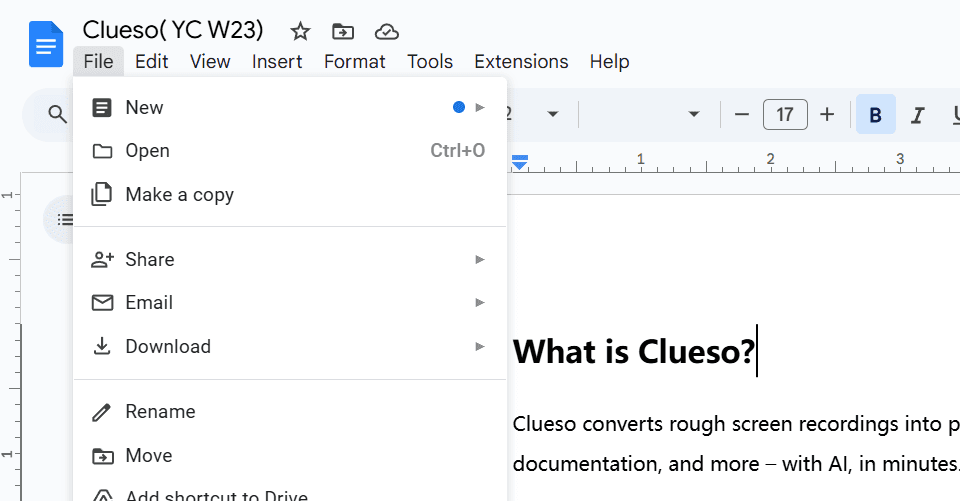Screen dimensions: 960x501
Task: Expand the Email submenu arrow
Action: [480, 303]
